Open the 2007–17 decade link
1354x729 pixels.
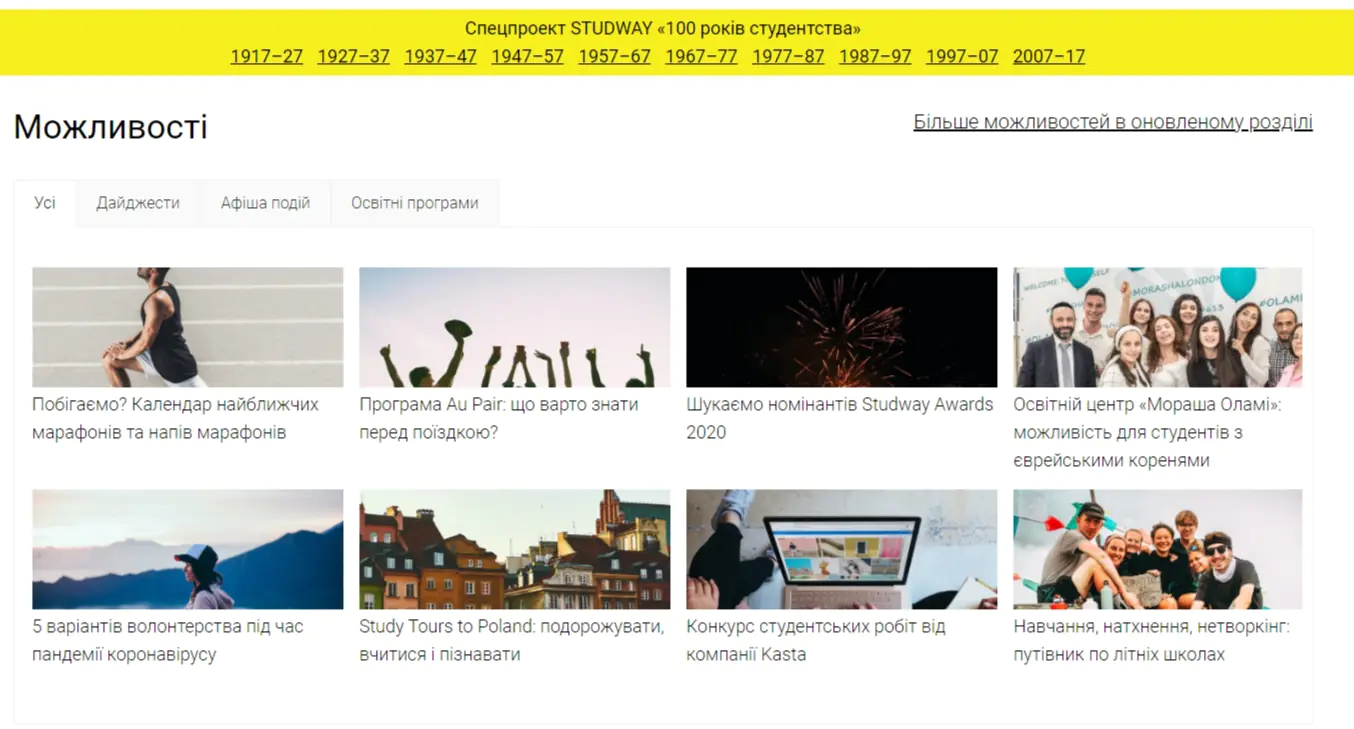(1048, 56)
